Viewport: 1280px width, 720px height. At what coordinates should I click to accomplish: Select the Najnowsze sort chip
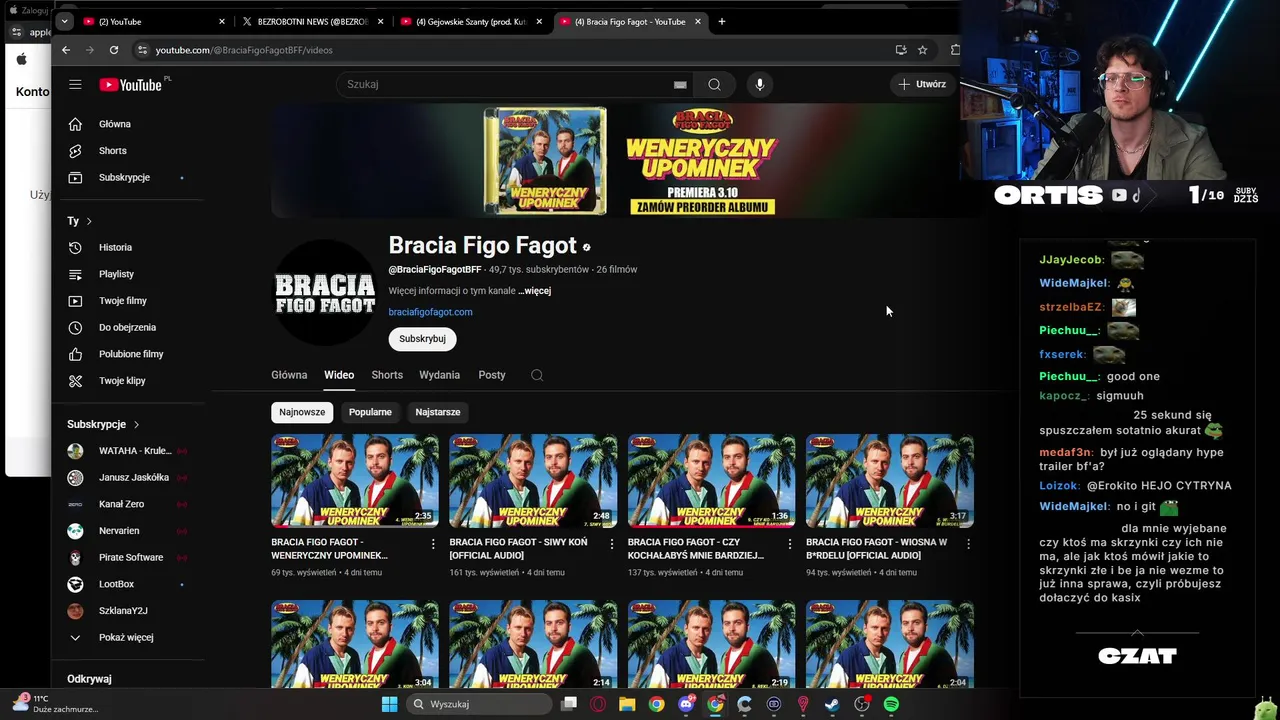click(x=302, y=412)
